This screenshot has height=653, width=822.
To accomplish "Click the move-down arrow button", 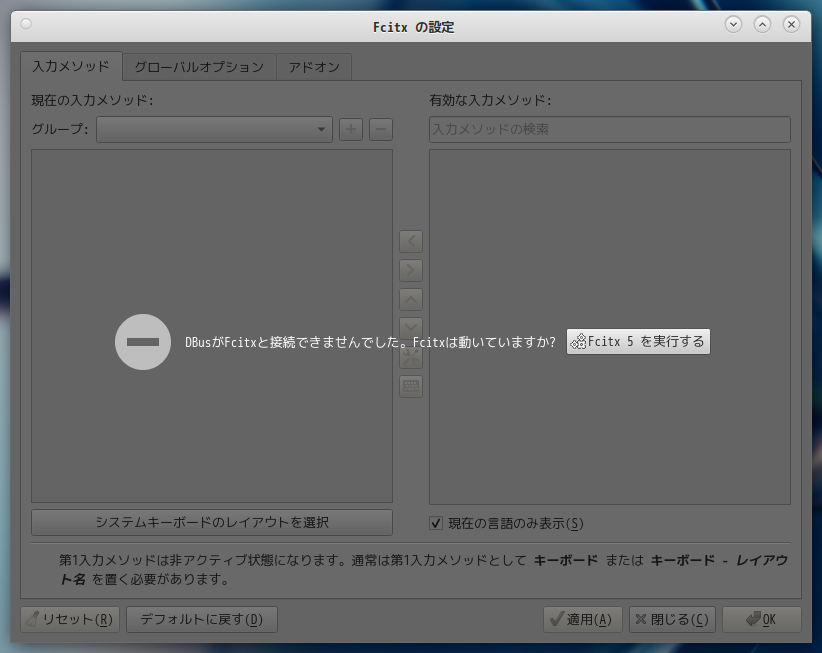I will 411,328.
